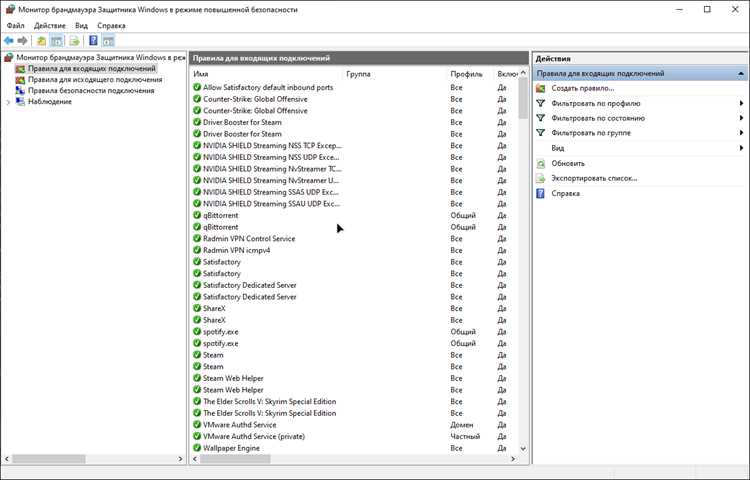The width and height of the screenshot is (750, 480).
Task: Click Экспортировать список action link
Action: tap(594, 178)
